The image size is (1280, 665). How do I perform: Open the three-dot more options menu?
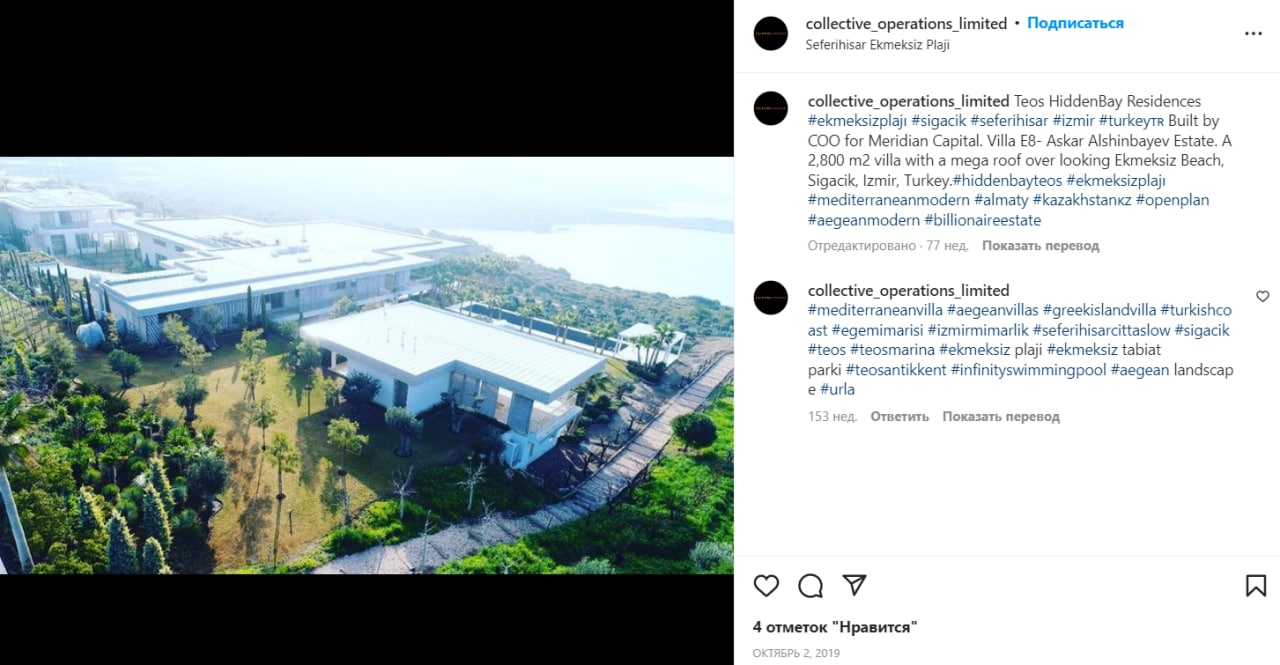click(x=1253, y=33)
